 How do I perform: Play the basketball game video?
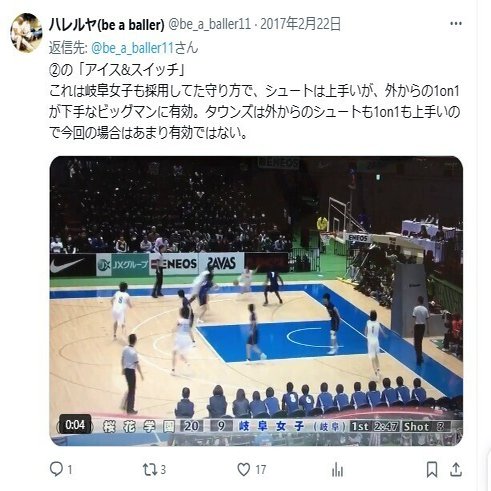click(256, 301)
